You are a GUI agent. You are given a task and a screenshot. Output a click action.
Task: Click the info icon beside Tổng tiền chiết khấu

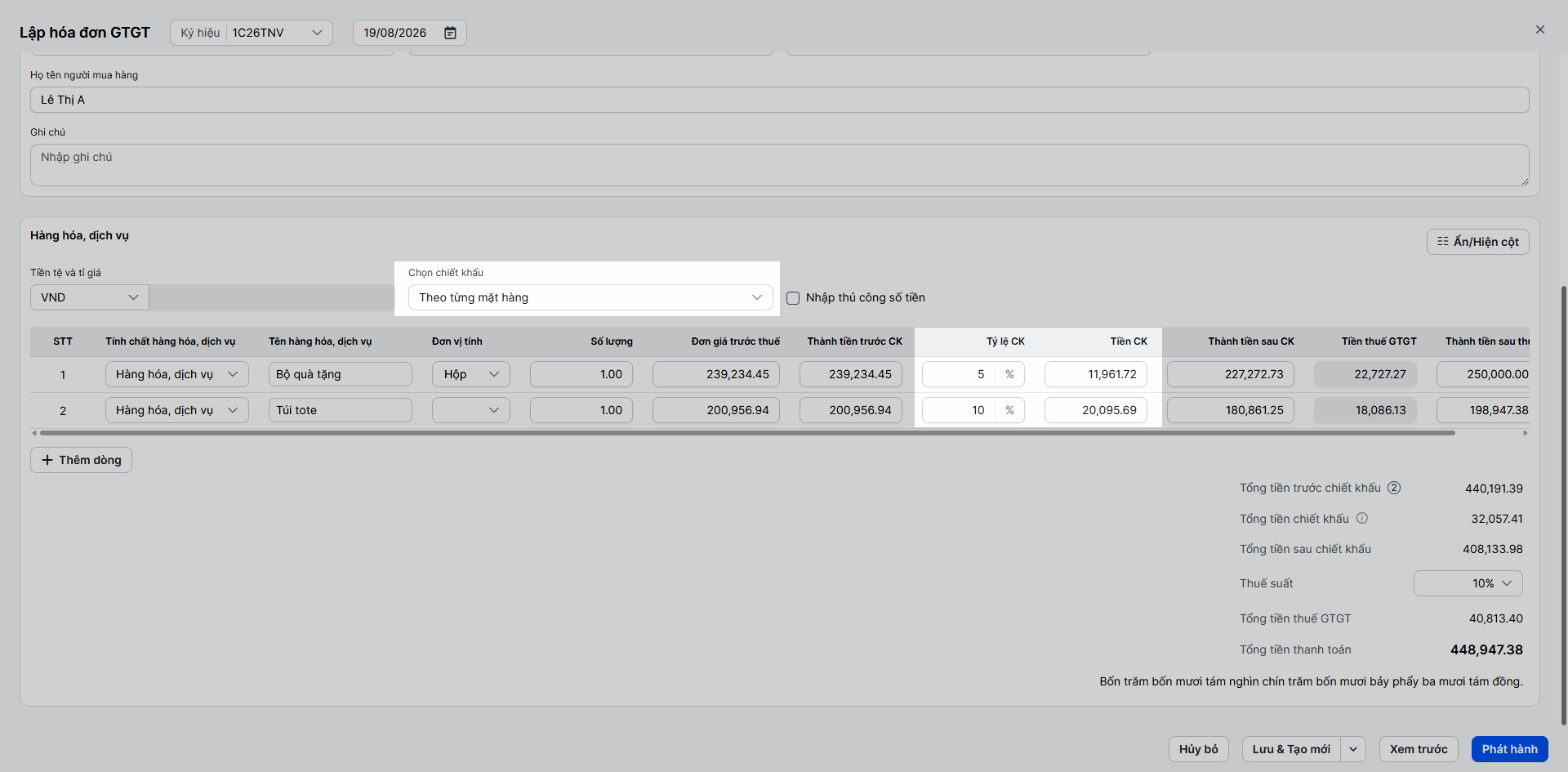point(1362,518)
